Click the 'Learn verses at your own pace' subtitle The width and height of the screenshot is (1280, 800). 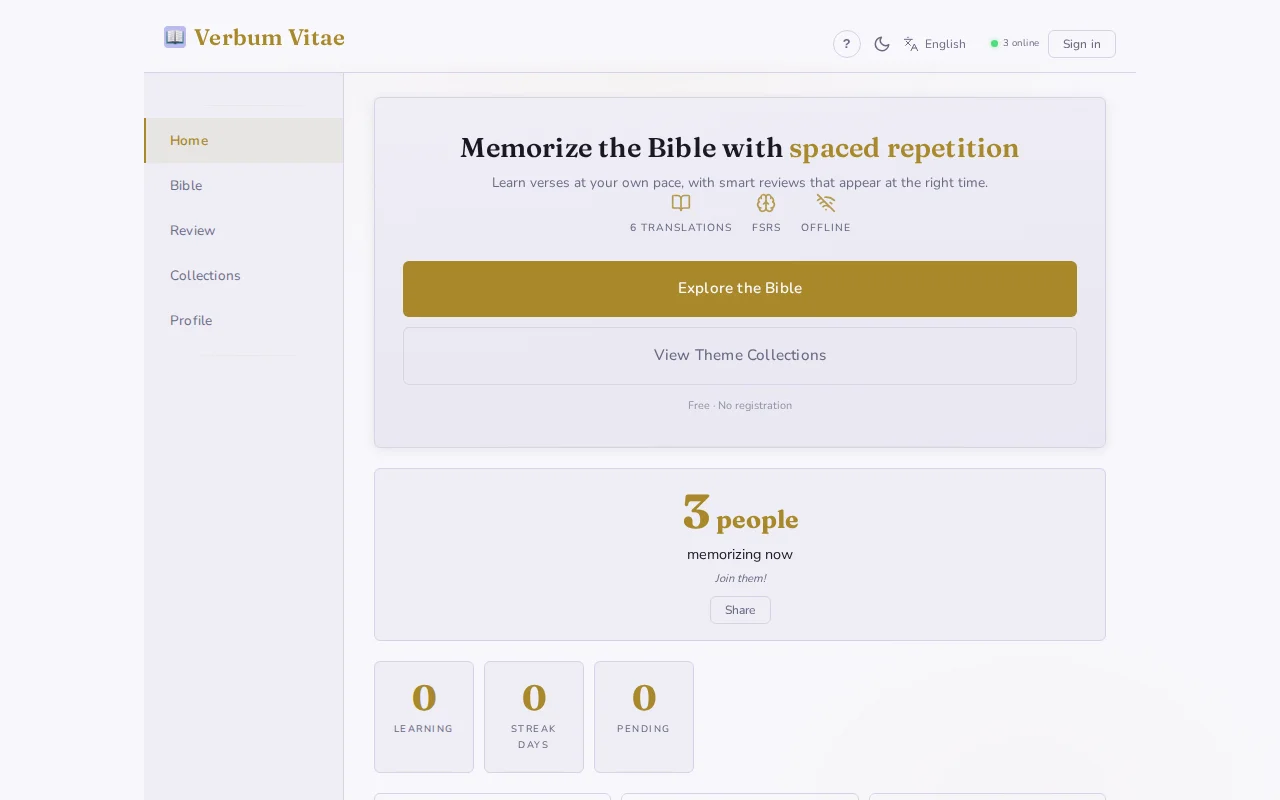pyautogui.click(x=740, y=183)
